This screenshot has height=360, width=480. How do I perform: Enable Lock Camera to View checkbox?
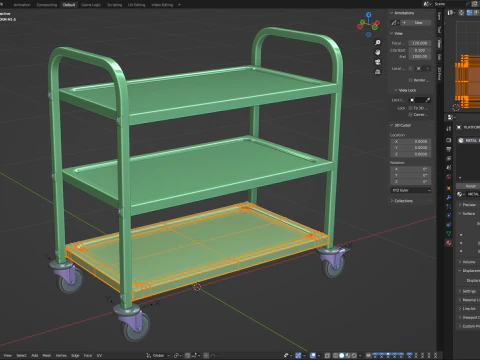tap(410, 114)
